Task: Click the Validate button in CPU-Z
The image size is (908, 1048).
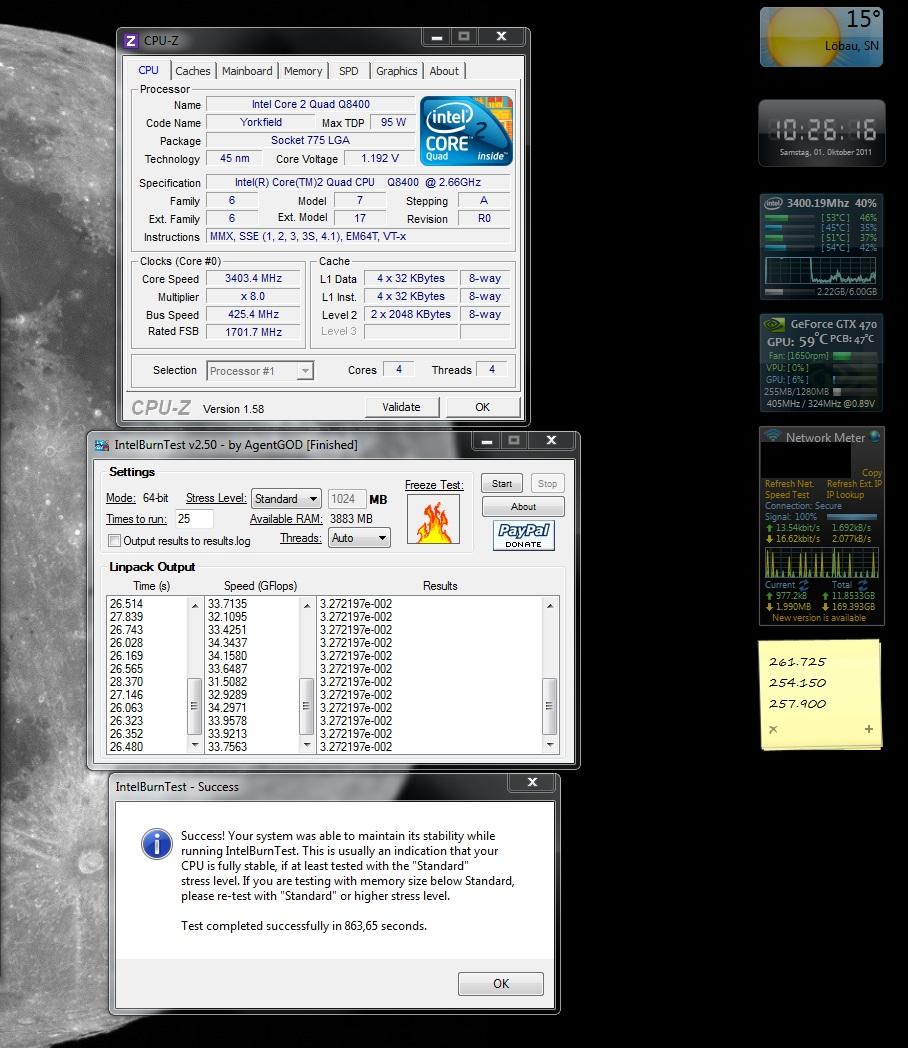Action: 402,407
